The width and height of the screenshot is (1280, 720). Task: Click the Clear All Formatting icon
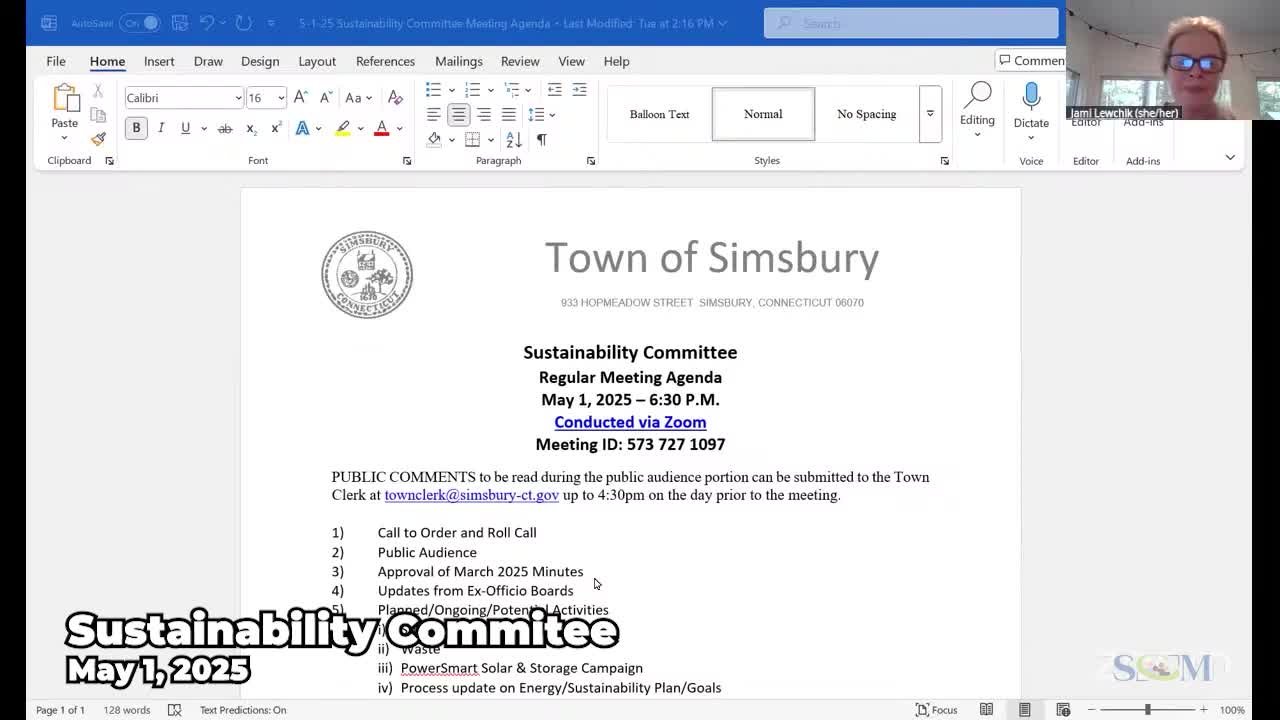[x=395, y=98]
